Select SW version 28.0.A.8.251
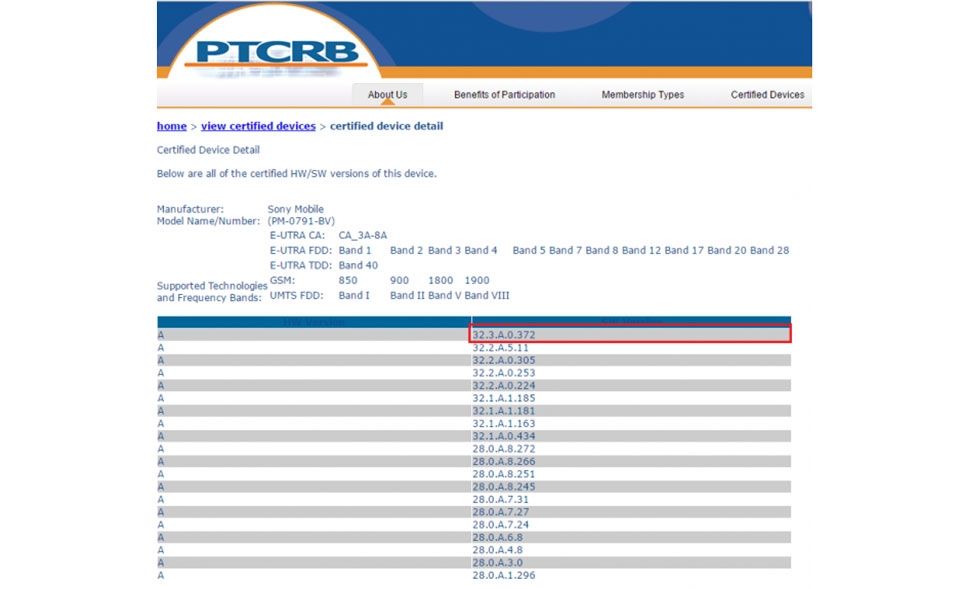Image resolution: width=960 pixels, height=589 pixels. [x=504, y=474]
